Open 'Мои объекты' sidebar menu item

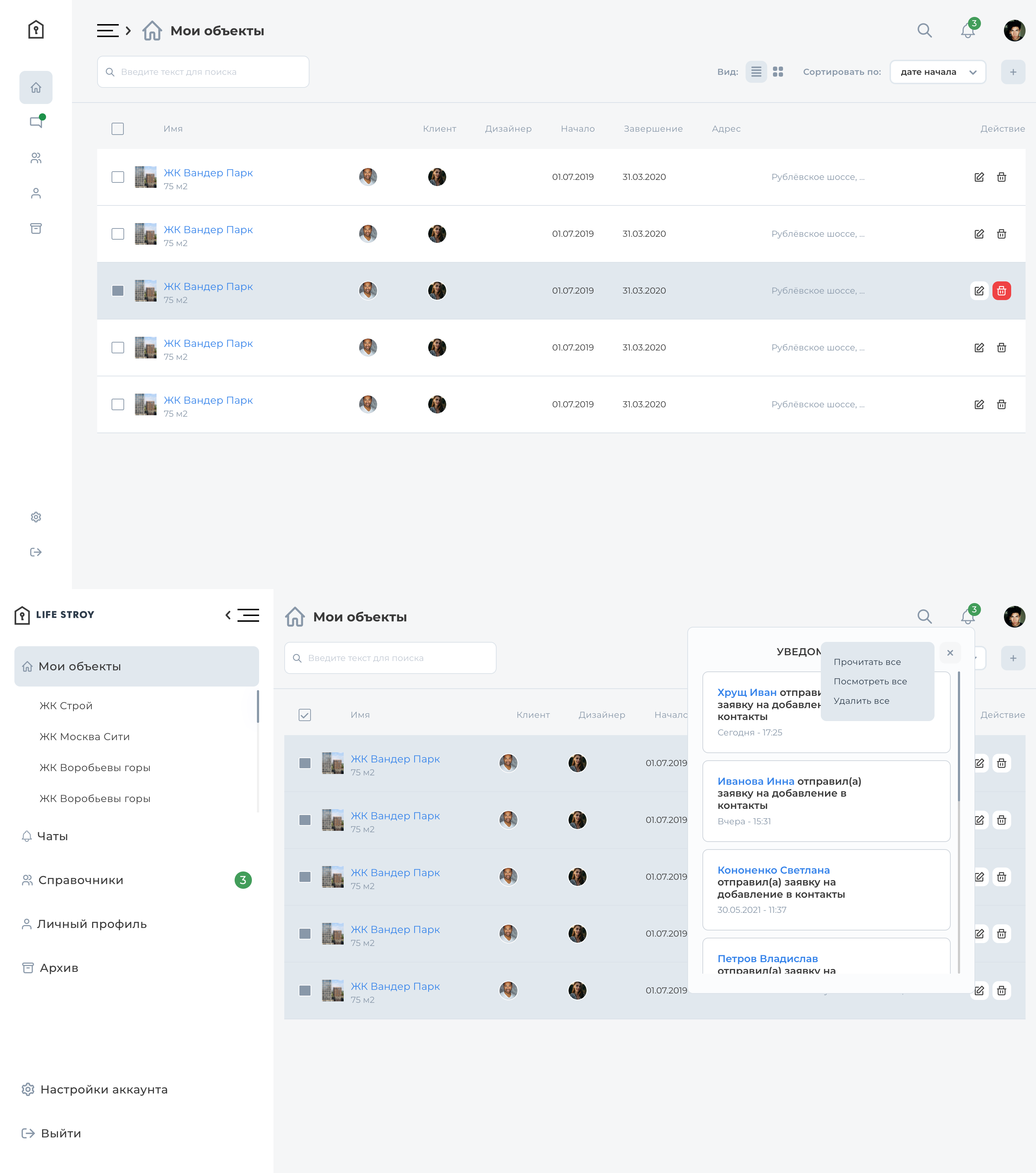click(137, 667)
